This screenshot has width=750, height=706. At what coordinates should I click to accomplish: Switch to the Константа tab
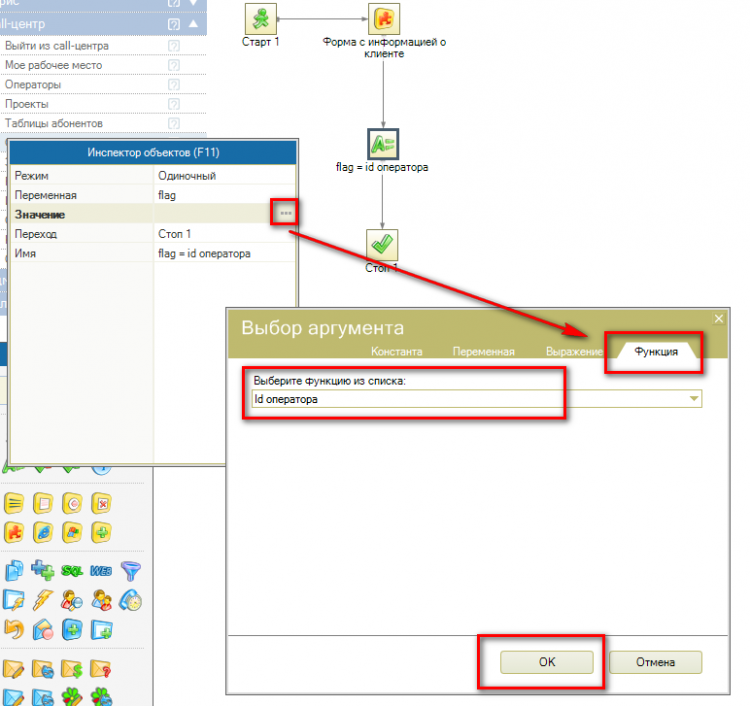(x=396, y=352)
